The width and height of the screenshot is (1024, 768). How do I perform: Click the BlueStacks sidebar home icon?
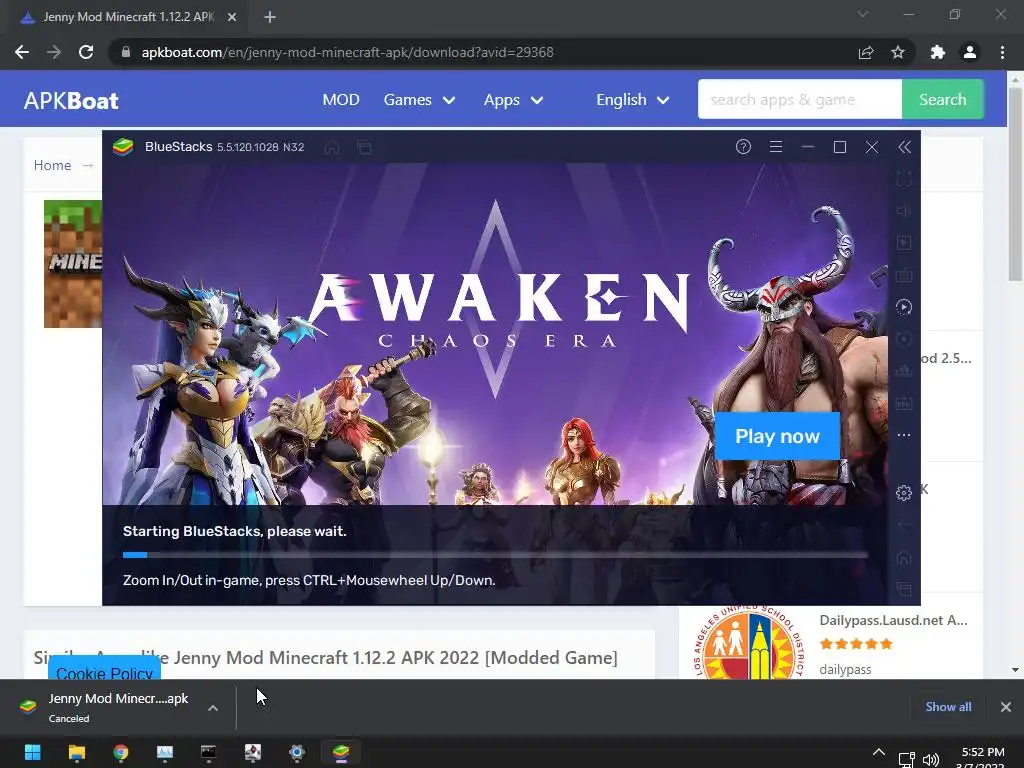[904, 557]
